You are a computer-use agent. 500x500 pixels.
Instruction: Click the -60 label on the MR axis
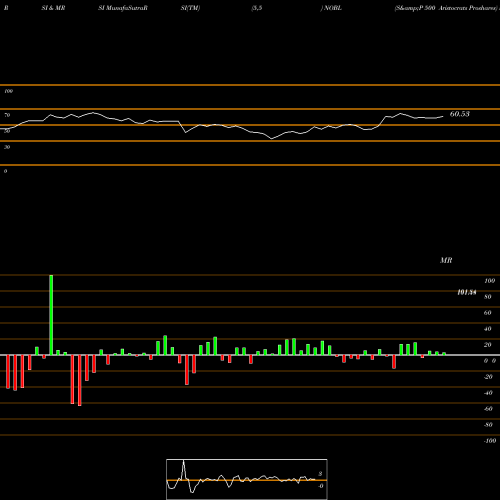[488, 409]
